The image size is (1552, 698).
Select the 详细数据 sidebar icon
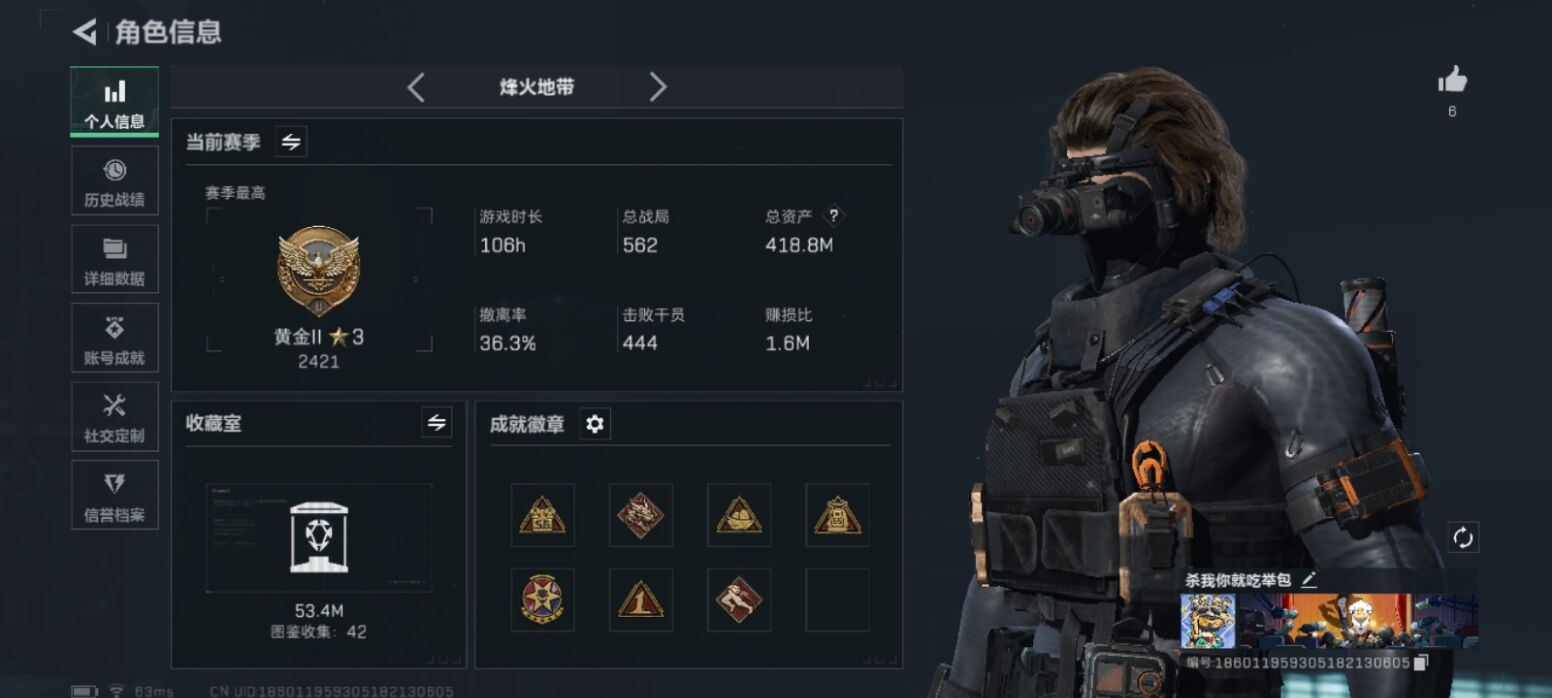click(115, 260)
